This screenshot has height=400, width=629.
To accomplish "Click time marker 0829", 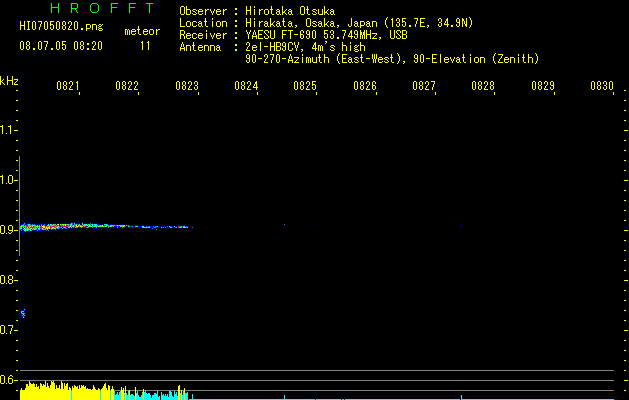I will pyautogui.click(x=543, y=86).
